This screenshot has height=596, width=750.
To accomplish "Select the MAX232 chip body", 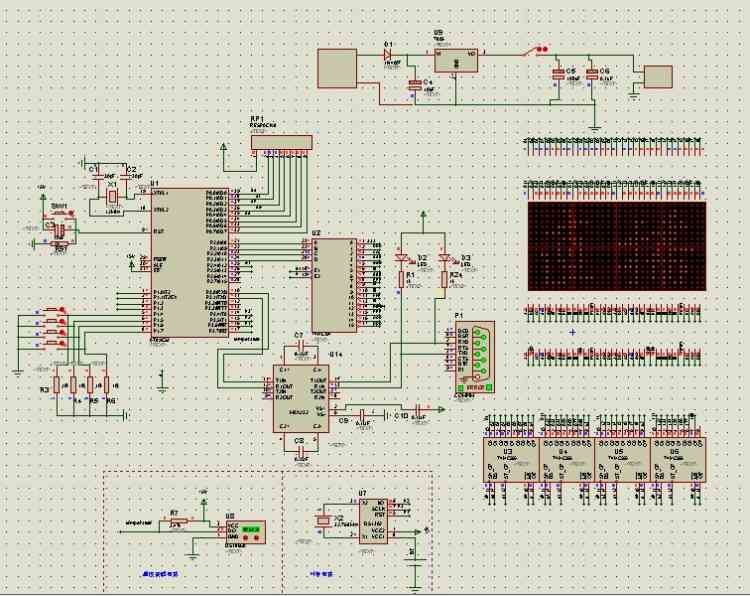I will click(x=301, y=398).
